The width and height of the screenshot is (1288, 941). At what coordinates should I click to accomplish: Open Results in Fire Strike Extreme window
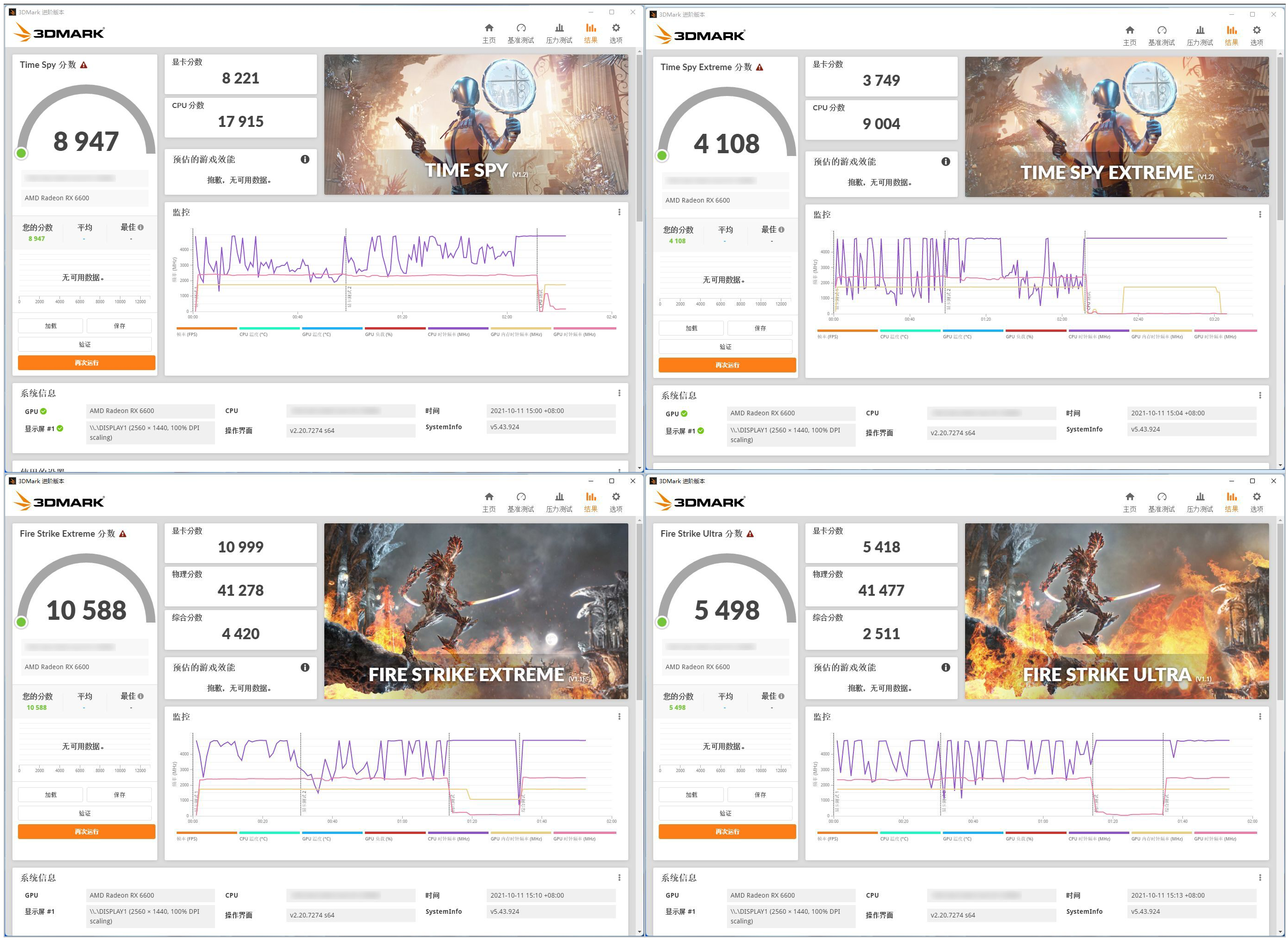[590, 502]
